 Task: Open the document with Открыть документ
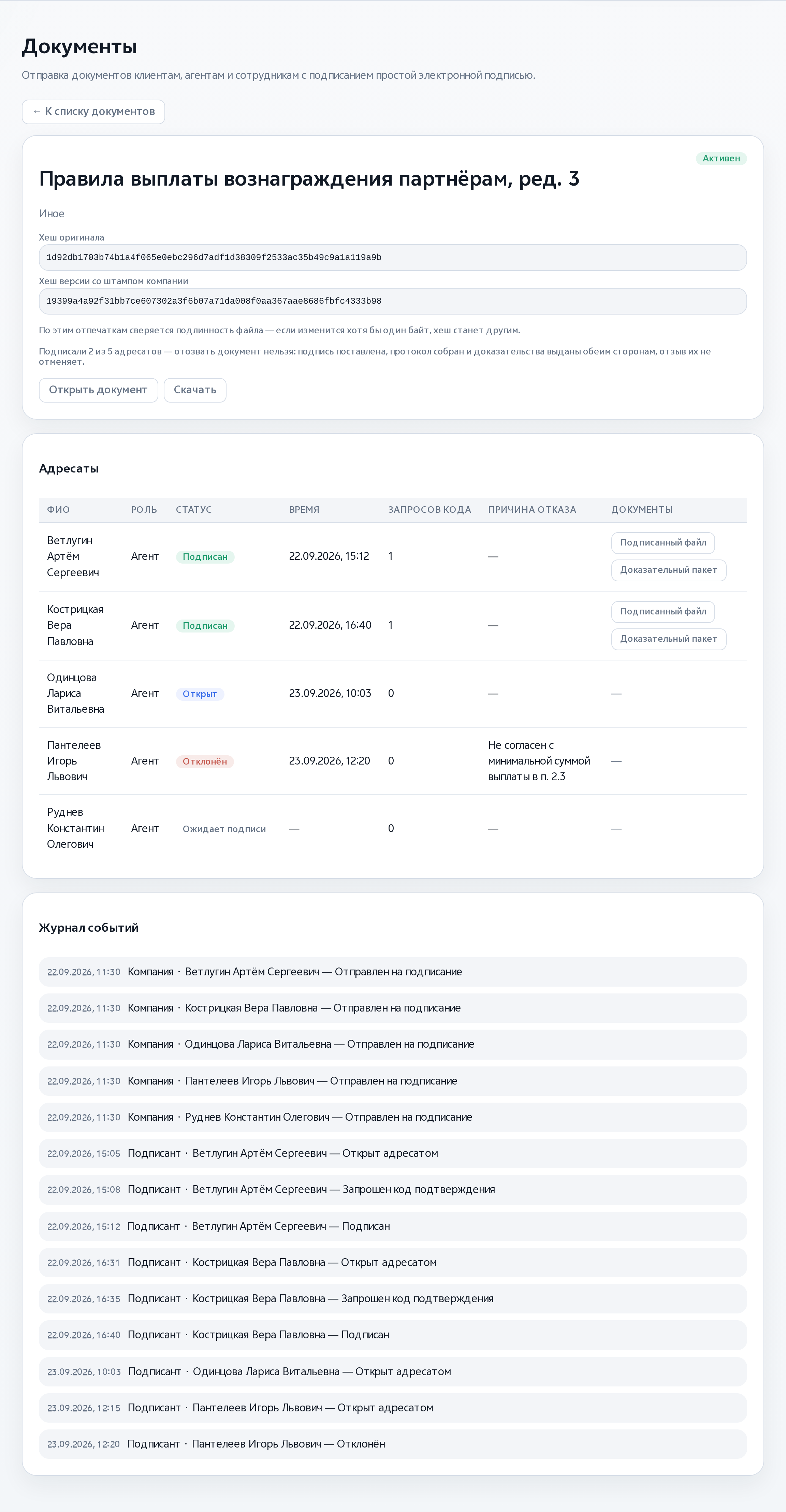pyautogui.click(x=98, y=390)
